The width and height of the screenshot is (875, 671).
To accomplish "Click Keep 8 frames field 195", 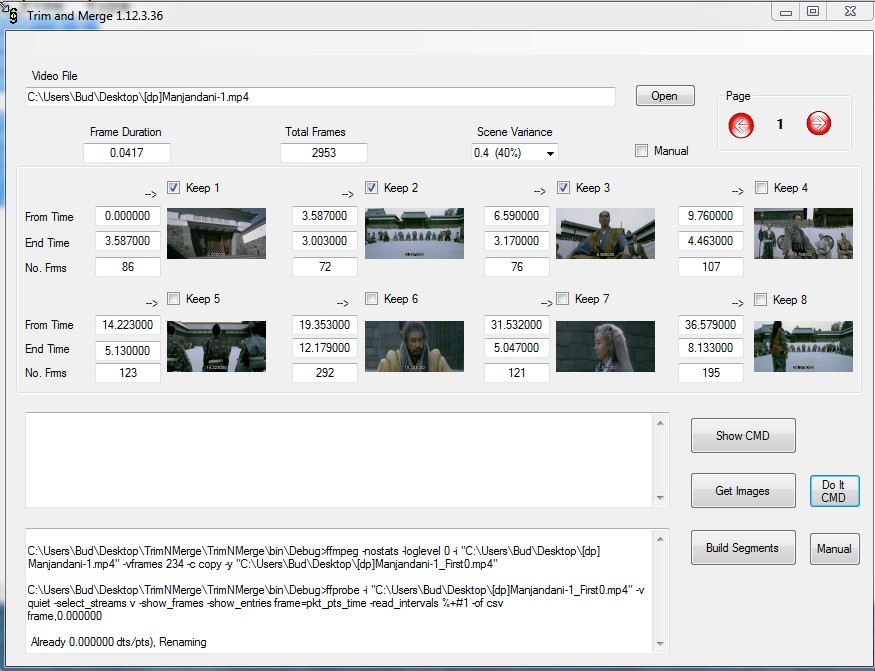I will 711,373.
